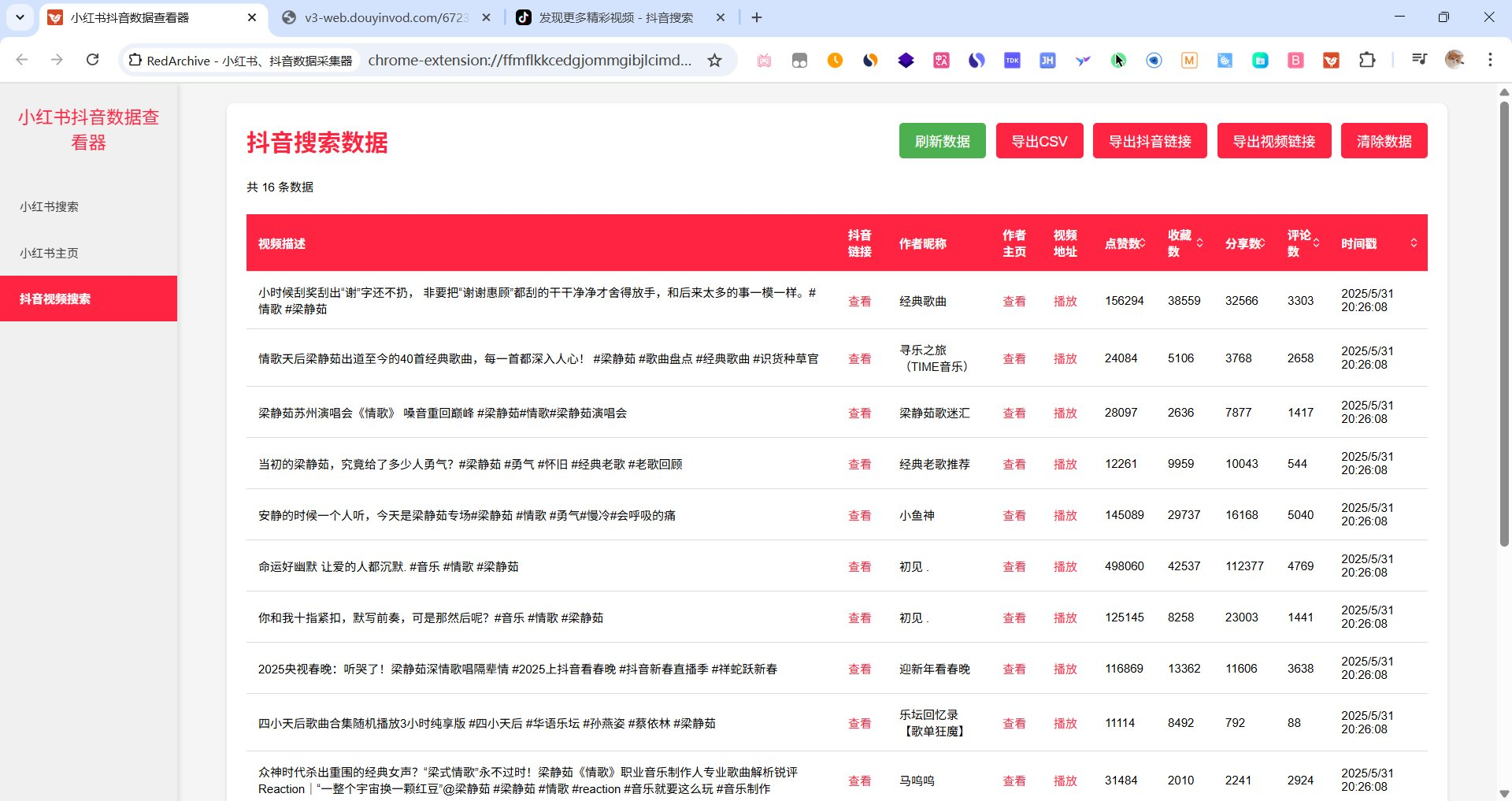
Task: Click the vertical scrollbar thumb
Action: tap(1504, 323)
